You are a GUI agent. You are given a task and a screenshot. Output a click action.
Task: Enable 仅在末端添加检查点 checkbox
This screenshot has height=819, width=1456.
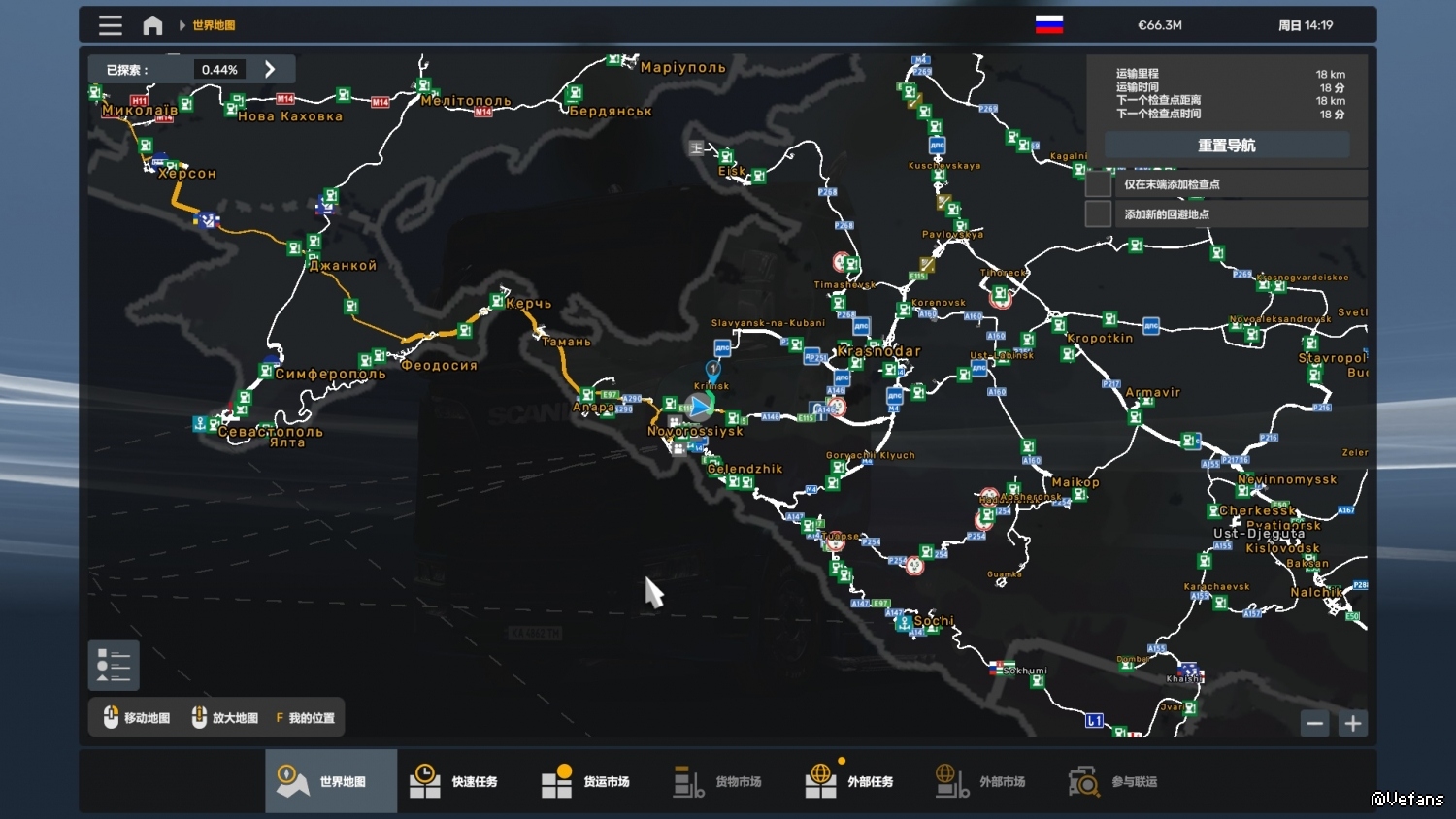click(1098, 184)
